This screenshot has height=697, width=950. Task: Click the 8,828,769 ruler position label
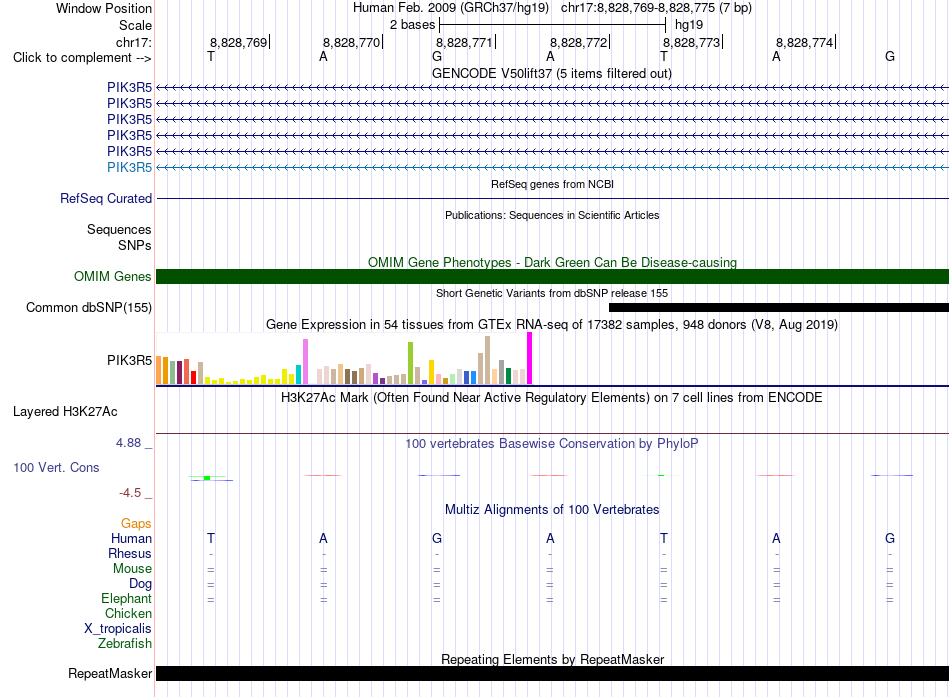coord(239,42)
